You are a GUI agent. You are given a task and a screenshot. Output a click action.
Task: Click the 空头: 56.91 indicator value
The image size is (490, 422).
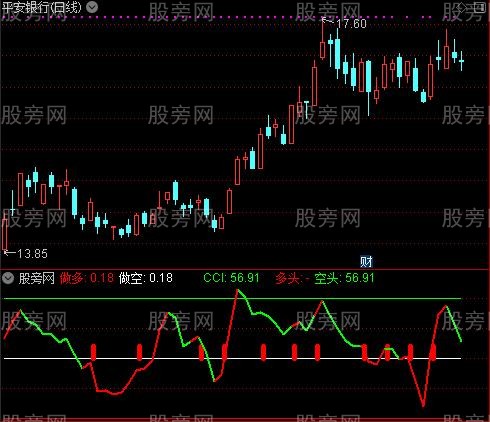[x=344, y=278]
